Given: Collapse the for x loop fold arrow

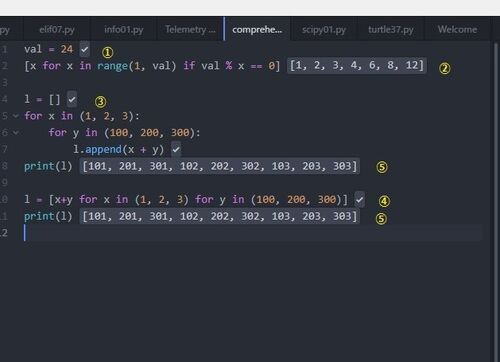Looking at the screenshot, I should tap(15, 116).
